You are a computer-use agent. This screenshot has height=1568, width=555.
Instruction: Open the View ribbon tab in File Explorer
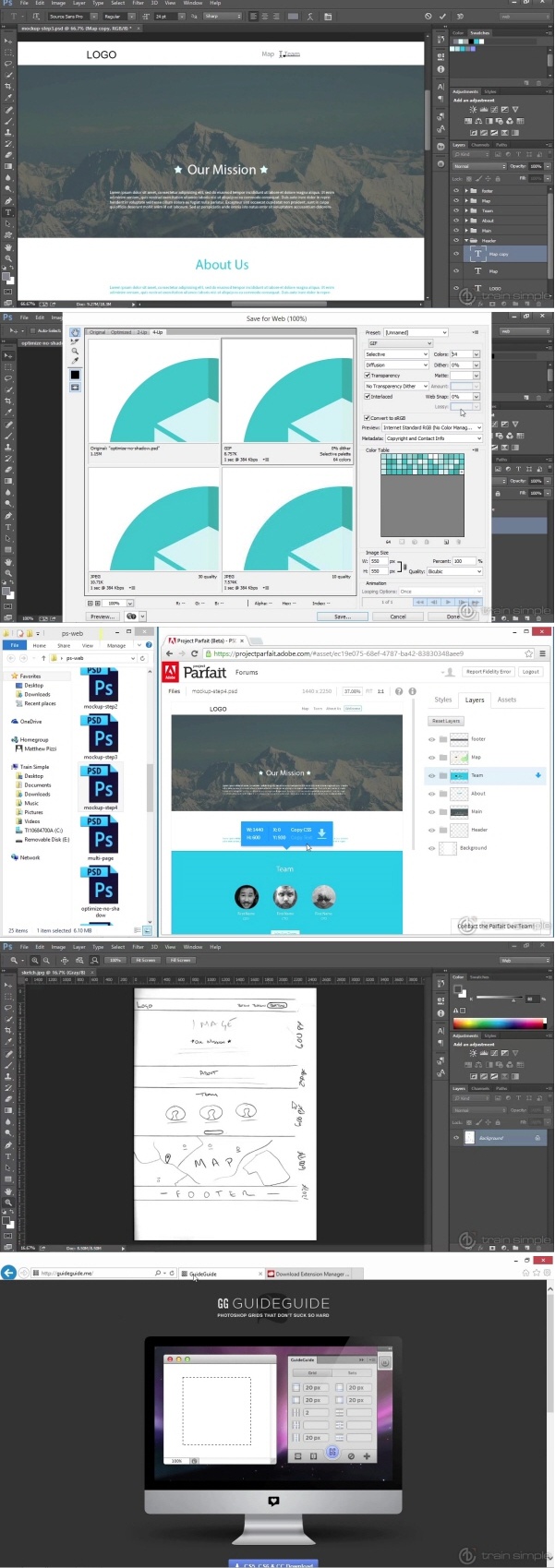88,645
